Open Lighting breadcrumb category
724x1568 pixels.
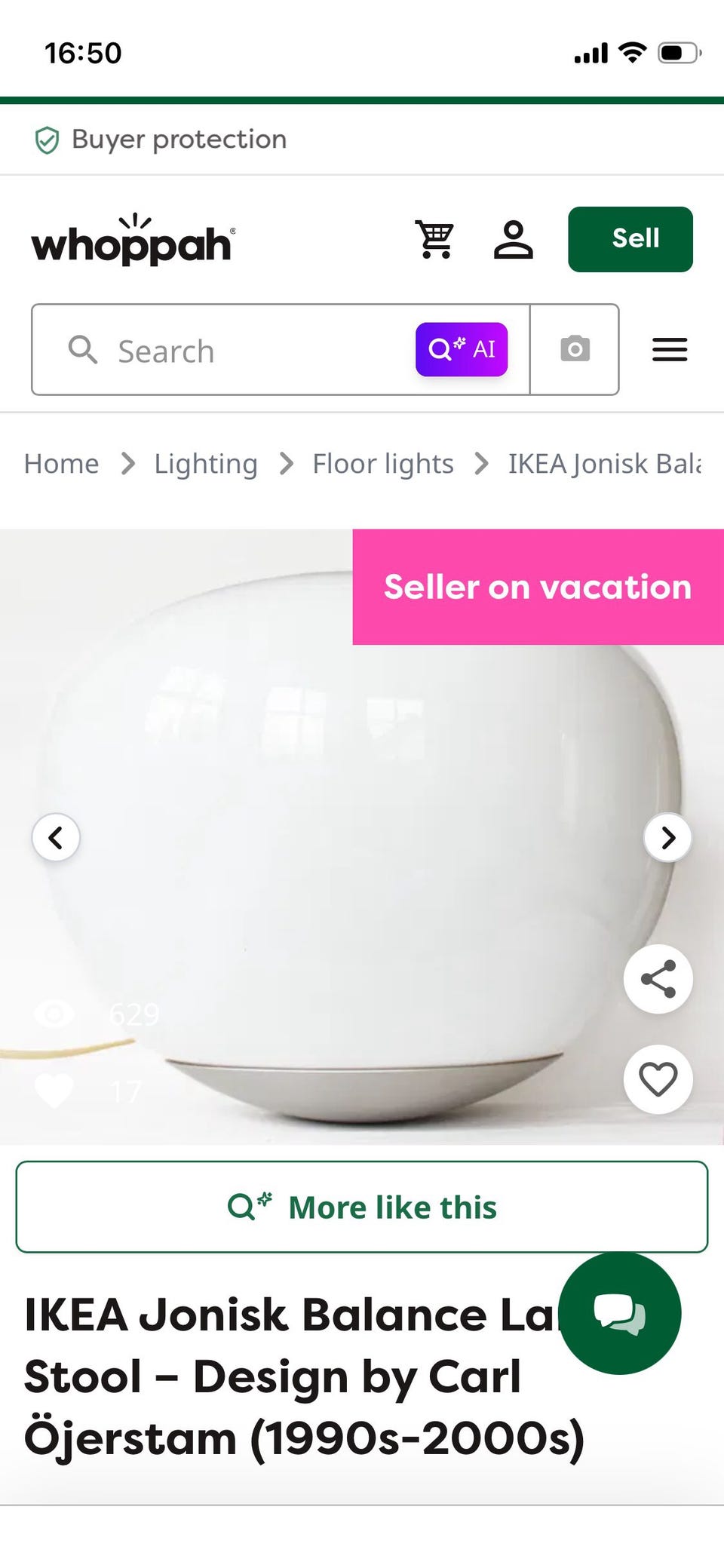(206, 463)
